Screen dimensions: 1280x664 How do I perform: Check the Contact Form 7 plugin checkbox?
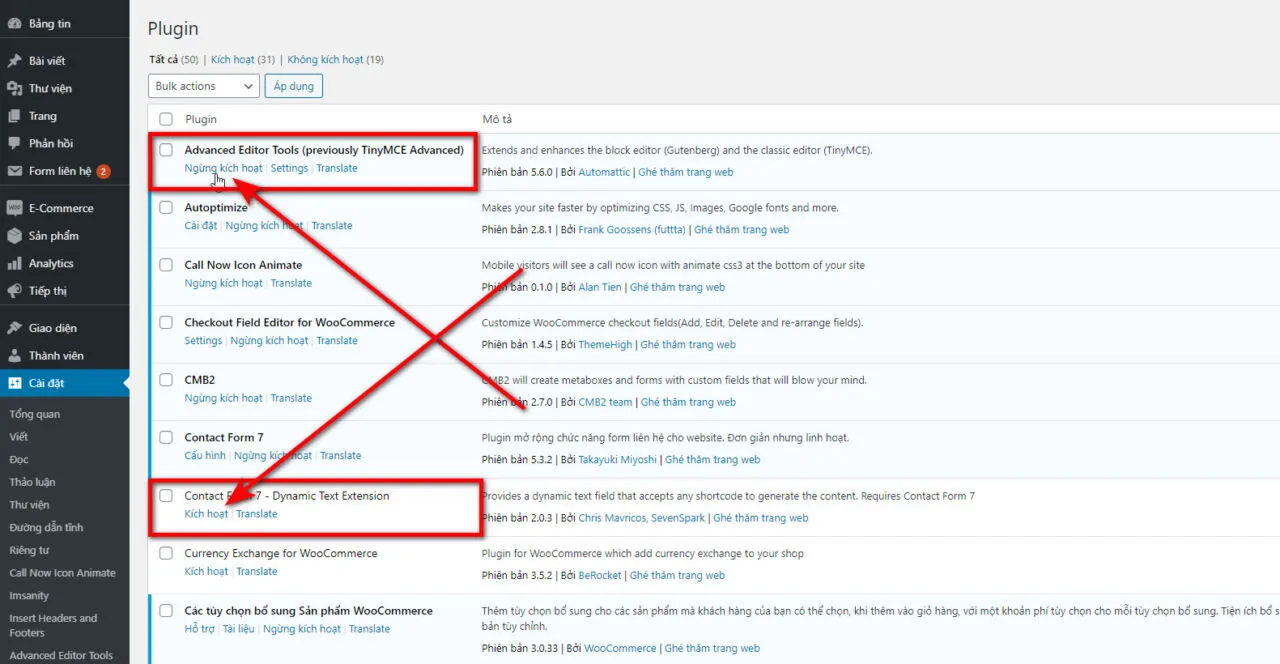(166, 437)
